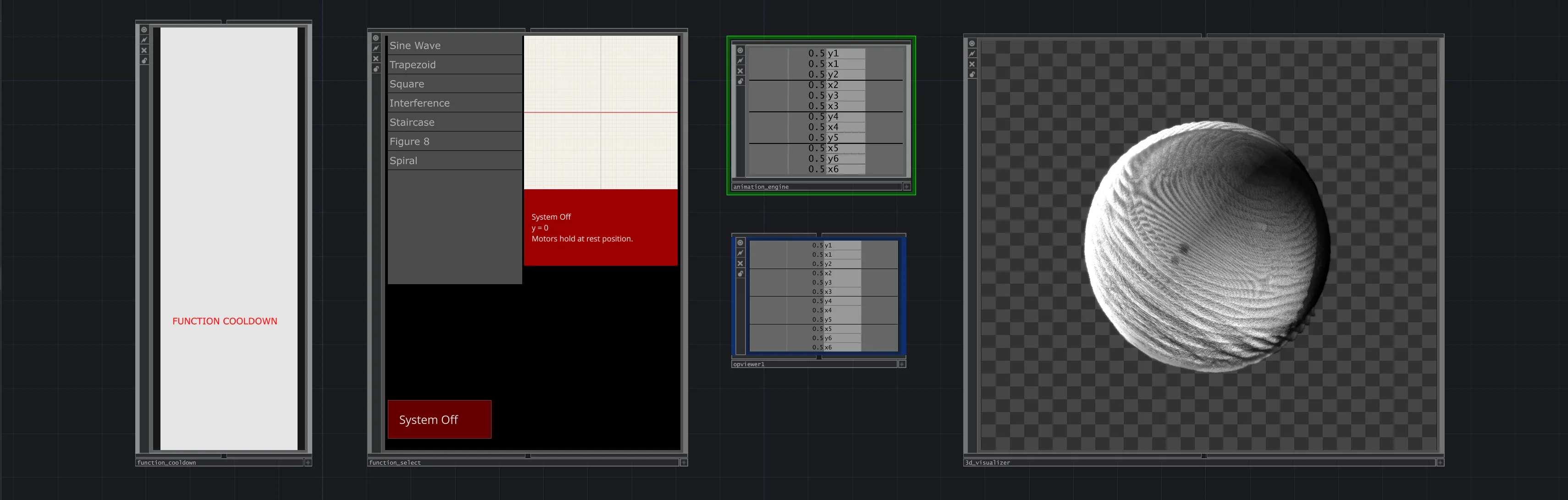
Task: Click plus viewer-active icon beside animation_engine name
Action: coord(907,187)
